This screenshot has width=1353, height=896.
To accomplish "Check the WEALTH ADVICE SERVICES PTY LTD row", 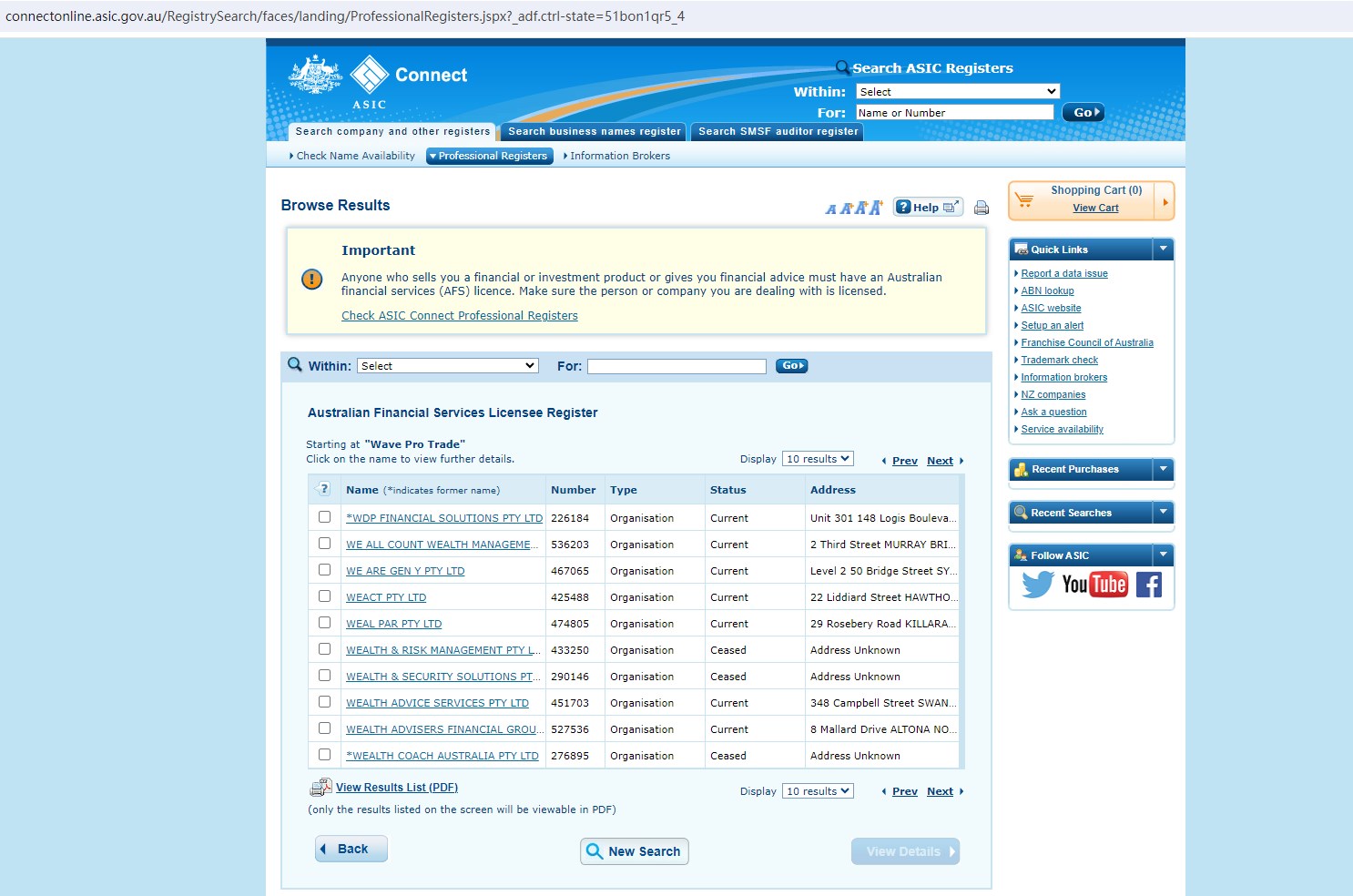I will [324, 702].
